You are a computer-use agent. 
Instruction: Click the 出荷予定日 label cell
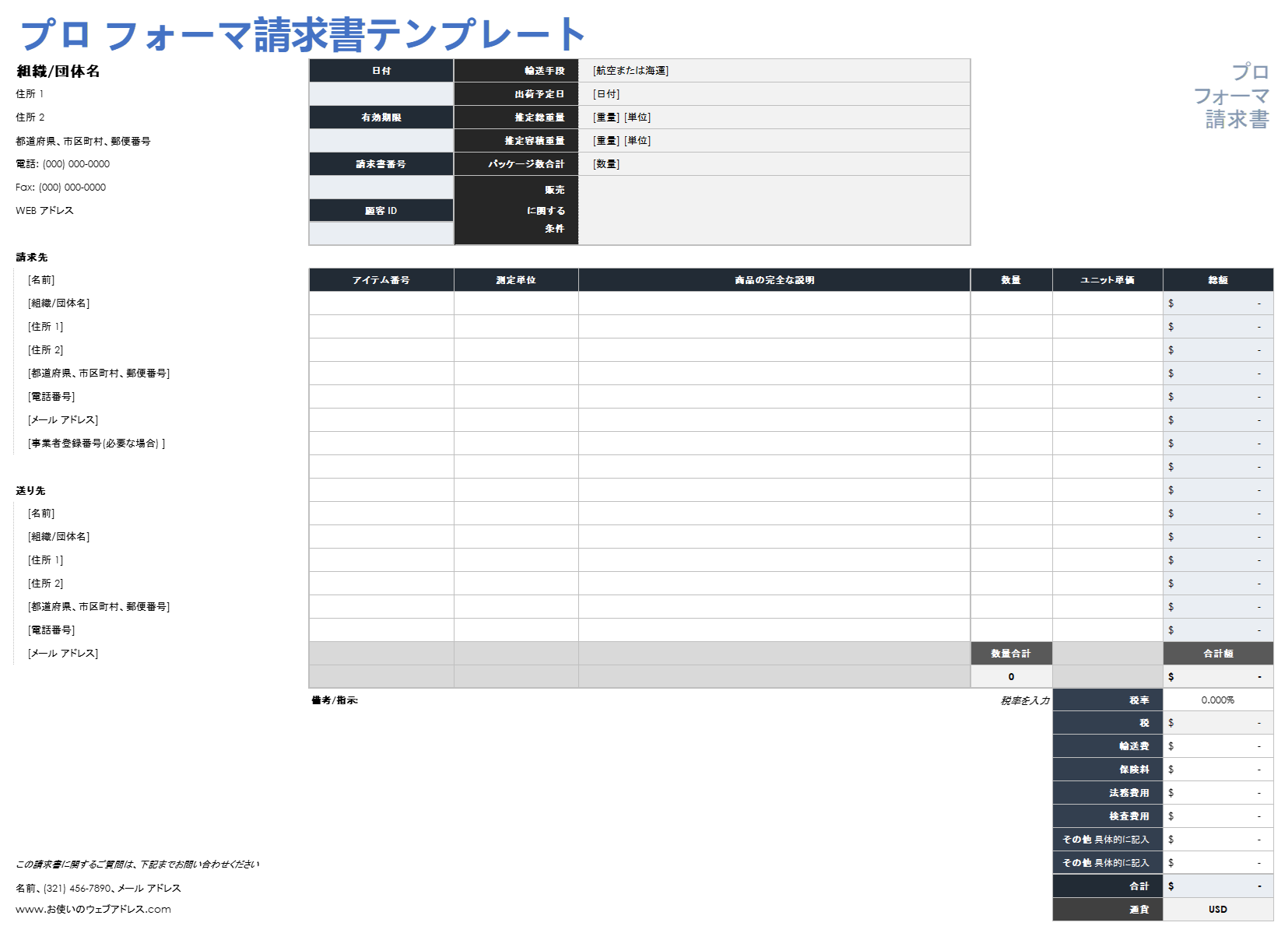[516, 93]
